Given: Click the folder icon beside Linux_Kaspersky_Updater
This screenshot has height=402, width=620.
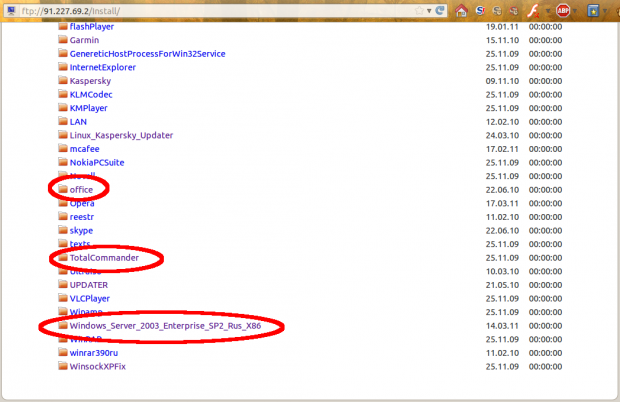Looking at the screenshot, I should 63,135.
